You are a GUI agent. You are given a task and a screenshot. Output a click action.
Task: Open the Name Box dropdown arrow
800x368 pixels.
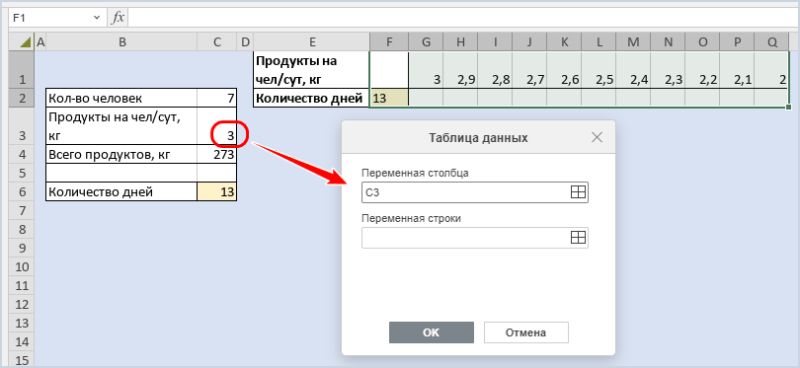tap(96, 18)
